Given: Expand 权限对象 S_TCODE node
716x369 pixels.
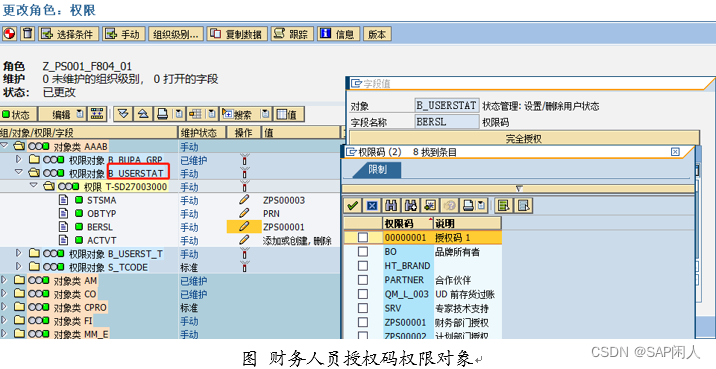Looking at the screenshot, I should (x=19, y=266).
